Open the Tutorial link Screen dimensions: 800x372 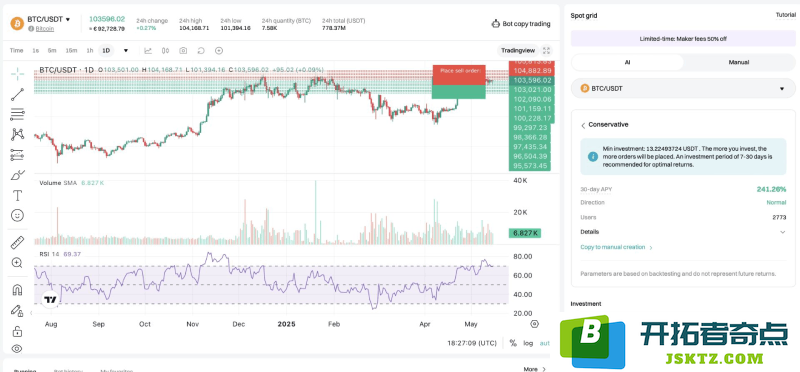point(785,15)
